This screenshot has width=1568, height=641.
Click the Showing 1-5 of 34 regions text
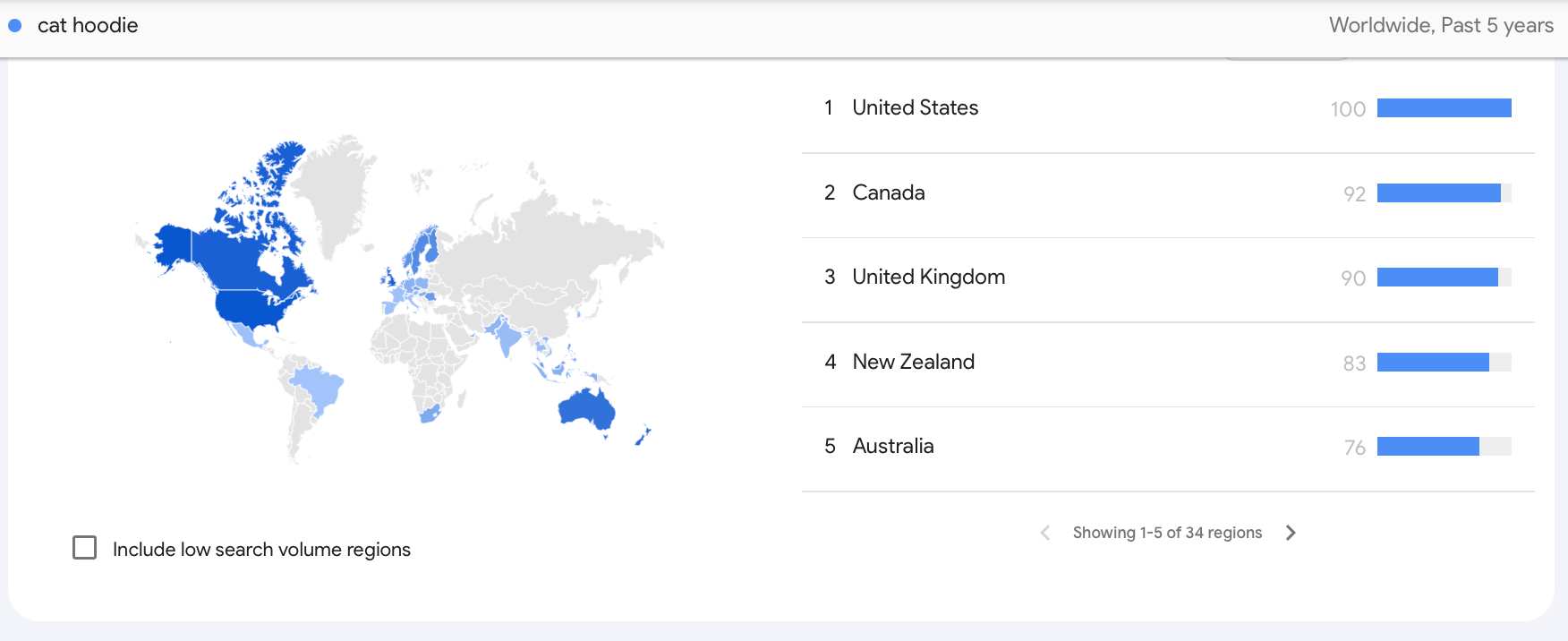click(x=1167, y=533)
